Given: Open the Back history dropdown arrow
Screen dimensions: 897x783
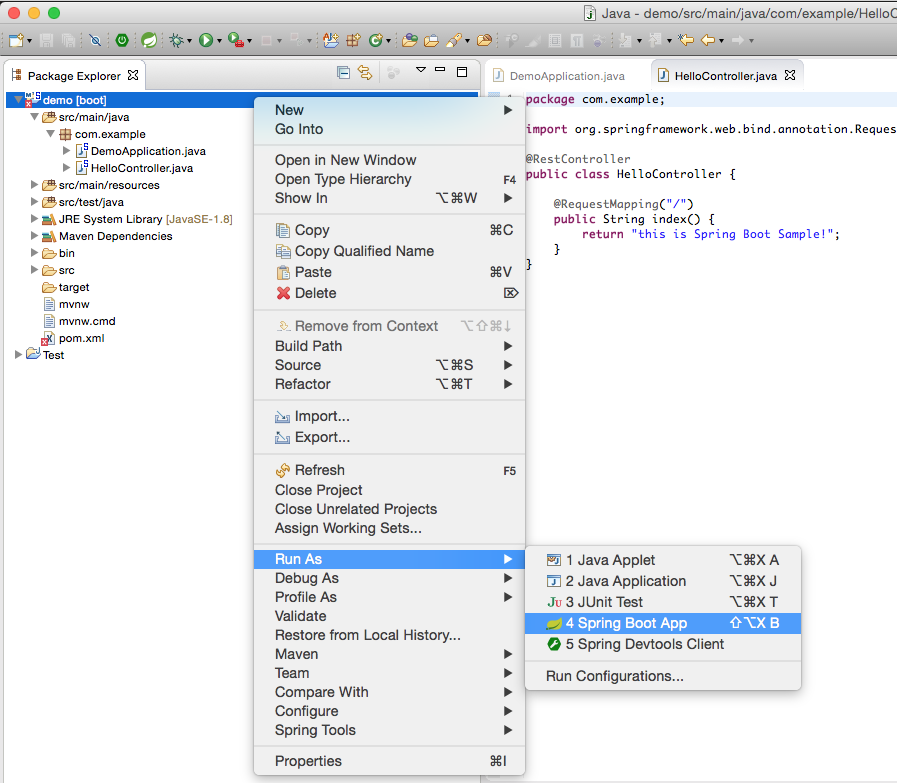Looking at the screenshot, I should (x=721, y=41).
